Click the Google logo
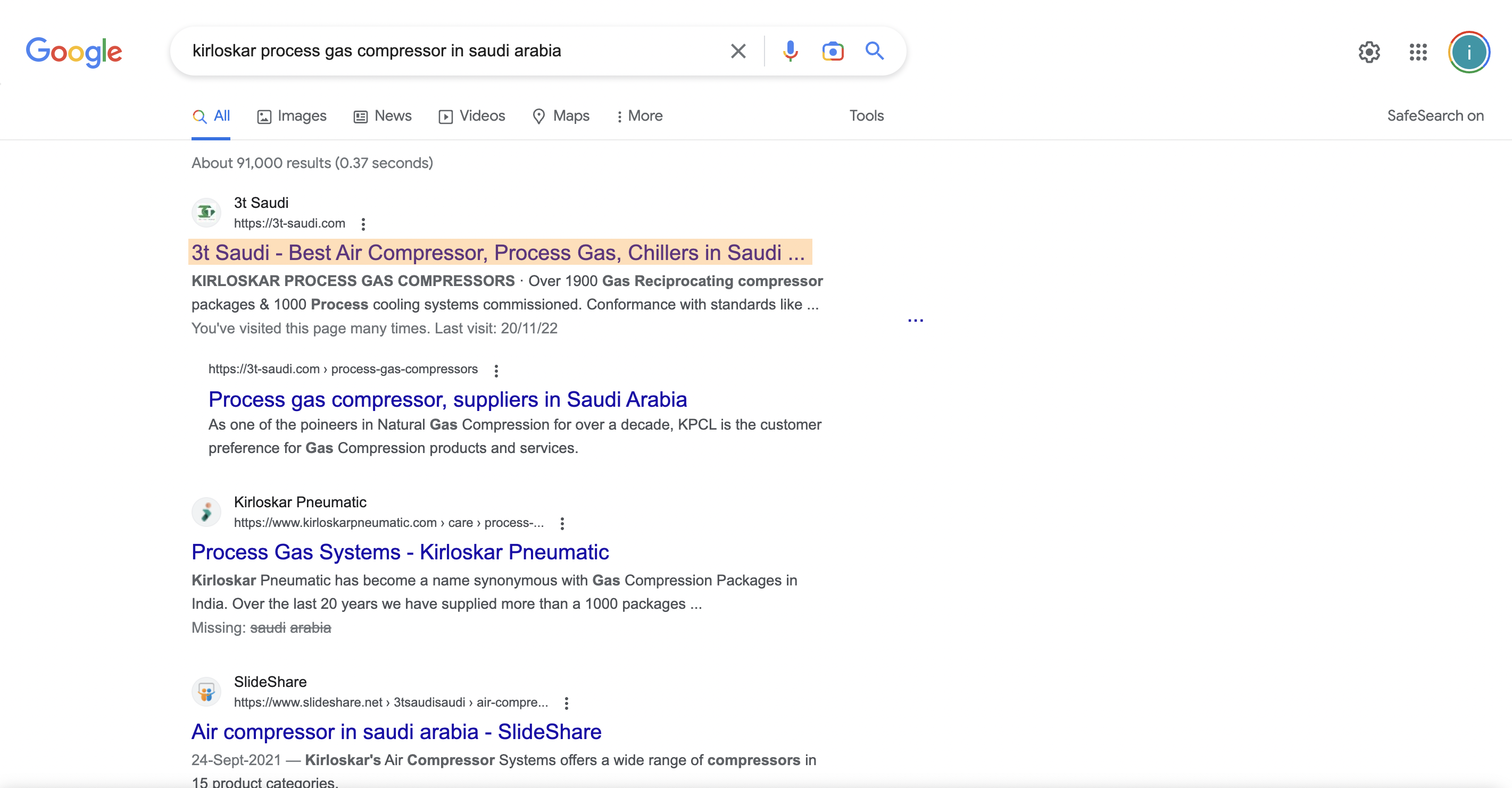Screen dimensions: 1512x788 74,52
